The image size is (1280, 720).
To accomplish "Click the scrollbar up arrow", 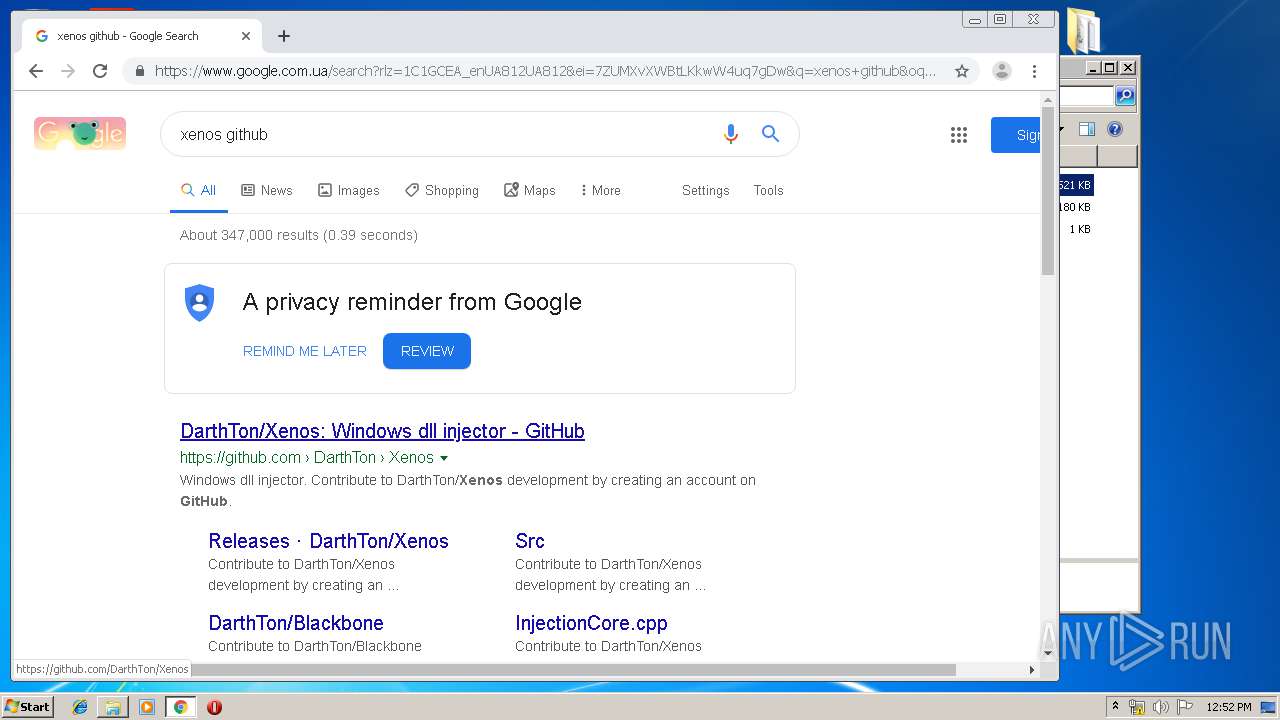I will [1048, 99].
